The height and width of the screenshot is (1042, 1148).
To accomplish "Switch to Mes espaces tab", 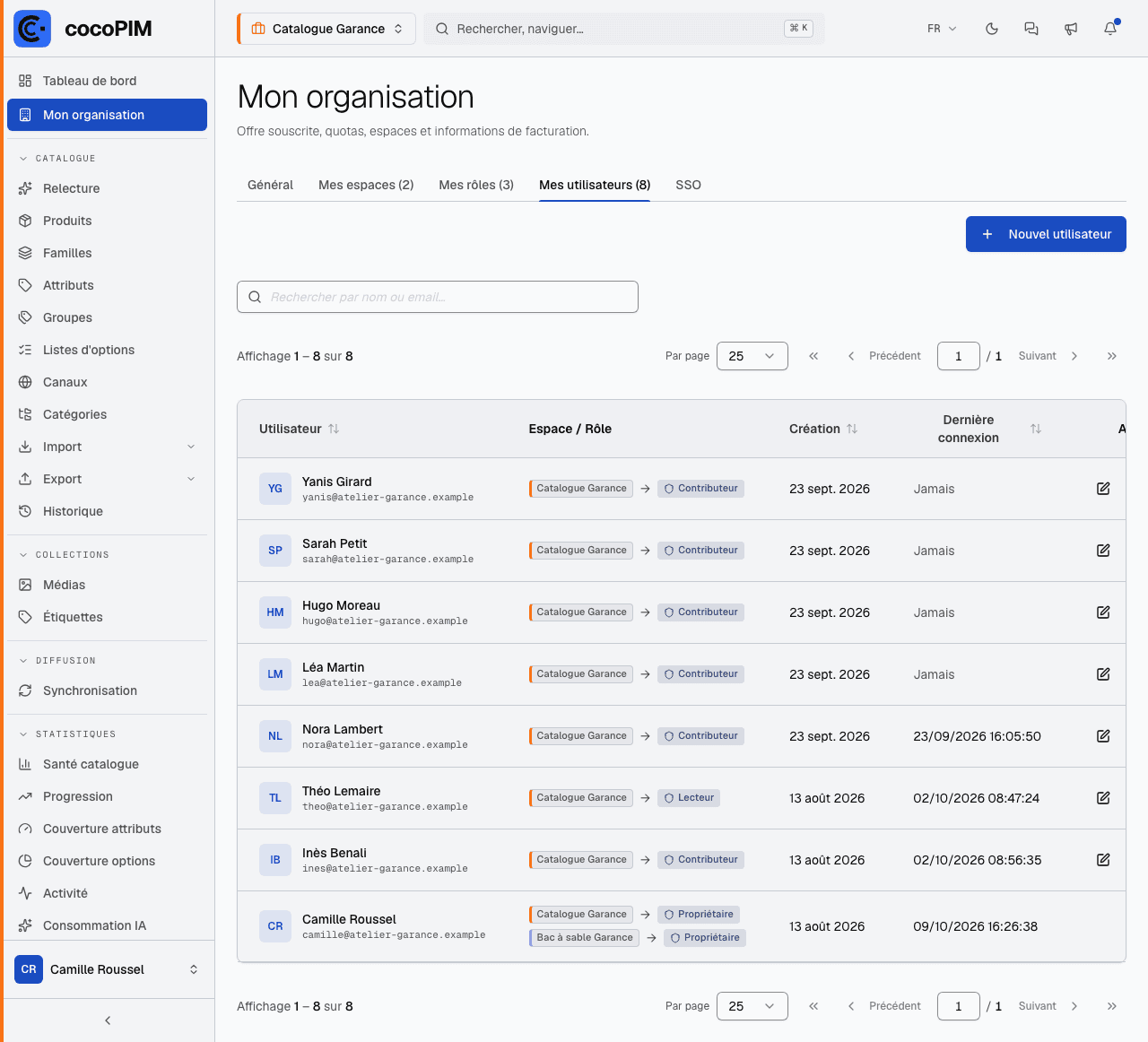I will pyautogui.click(x=366, y=185).
